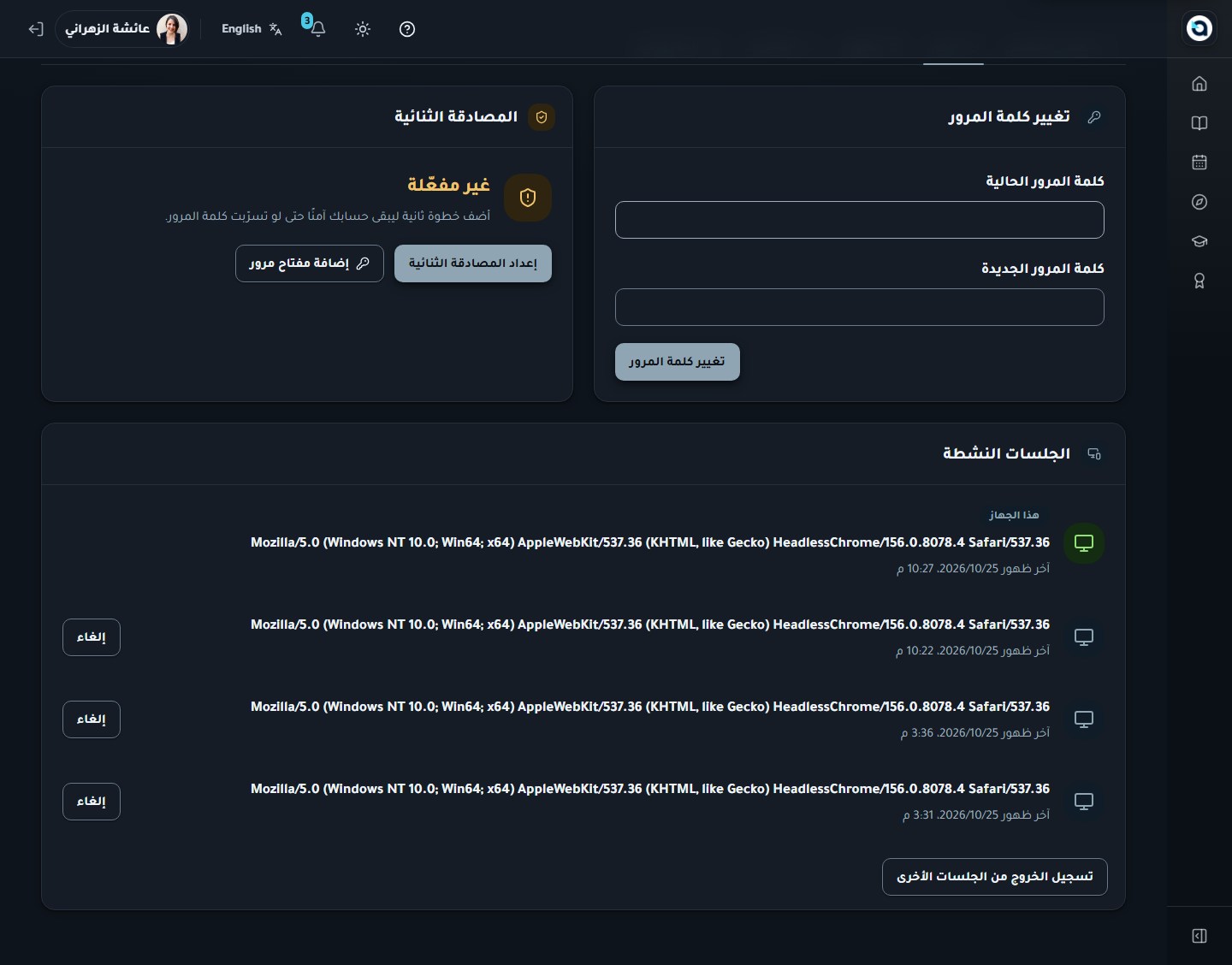The height and width of the screenshot is (965, 1232).
Task: Click the app logo in top right
Action: (1199, 28)
